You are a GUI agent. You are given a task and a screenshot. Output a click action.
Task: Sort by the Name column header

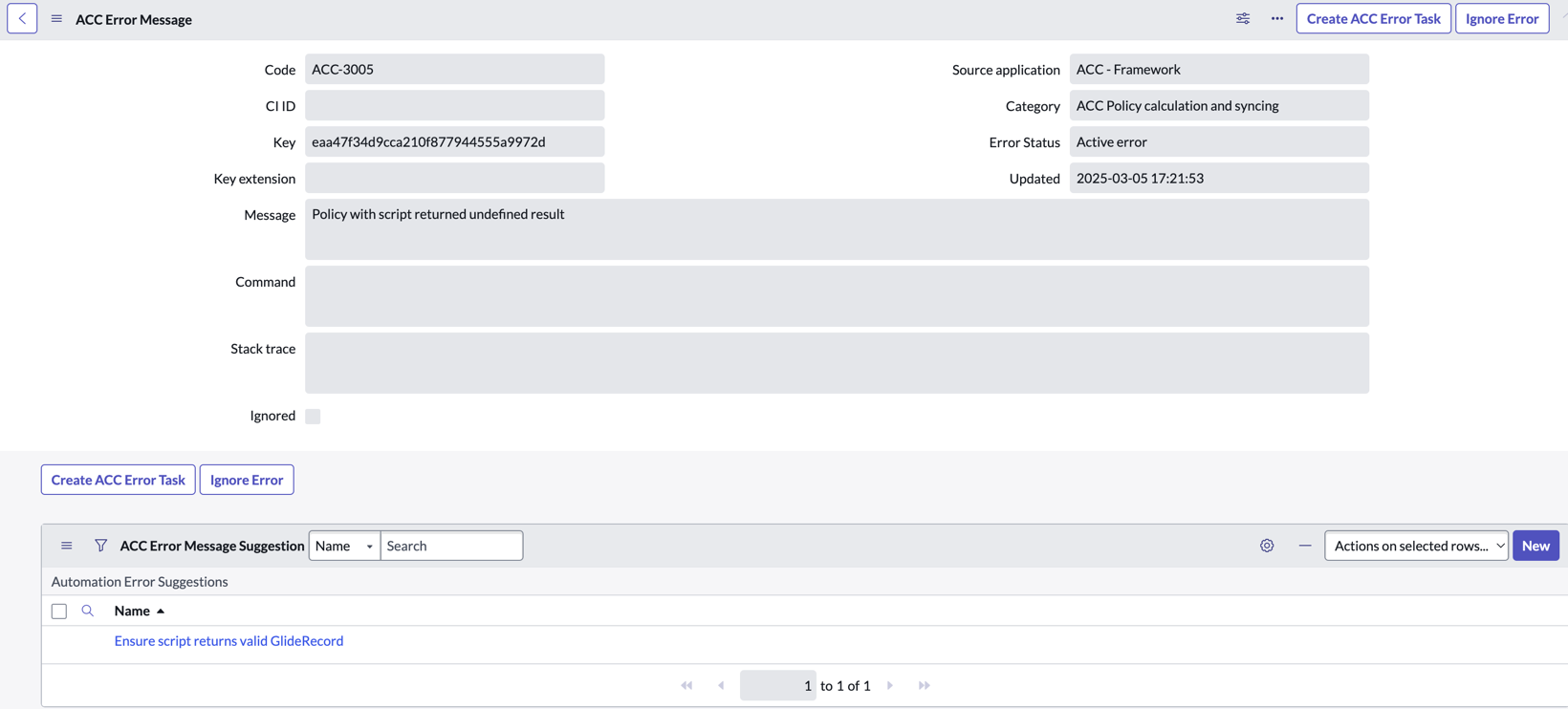point(132,611)
